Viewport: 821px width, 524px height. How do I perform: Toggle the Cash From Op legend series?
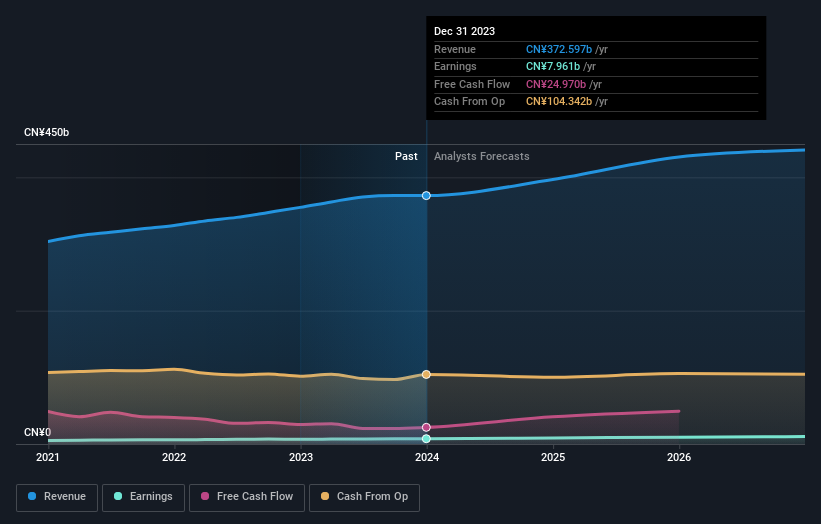click(364, 497)
